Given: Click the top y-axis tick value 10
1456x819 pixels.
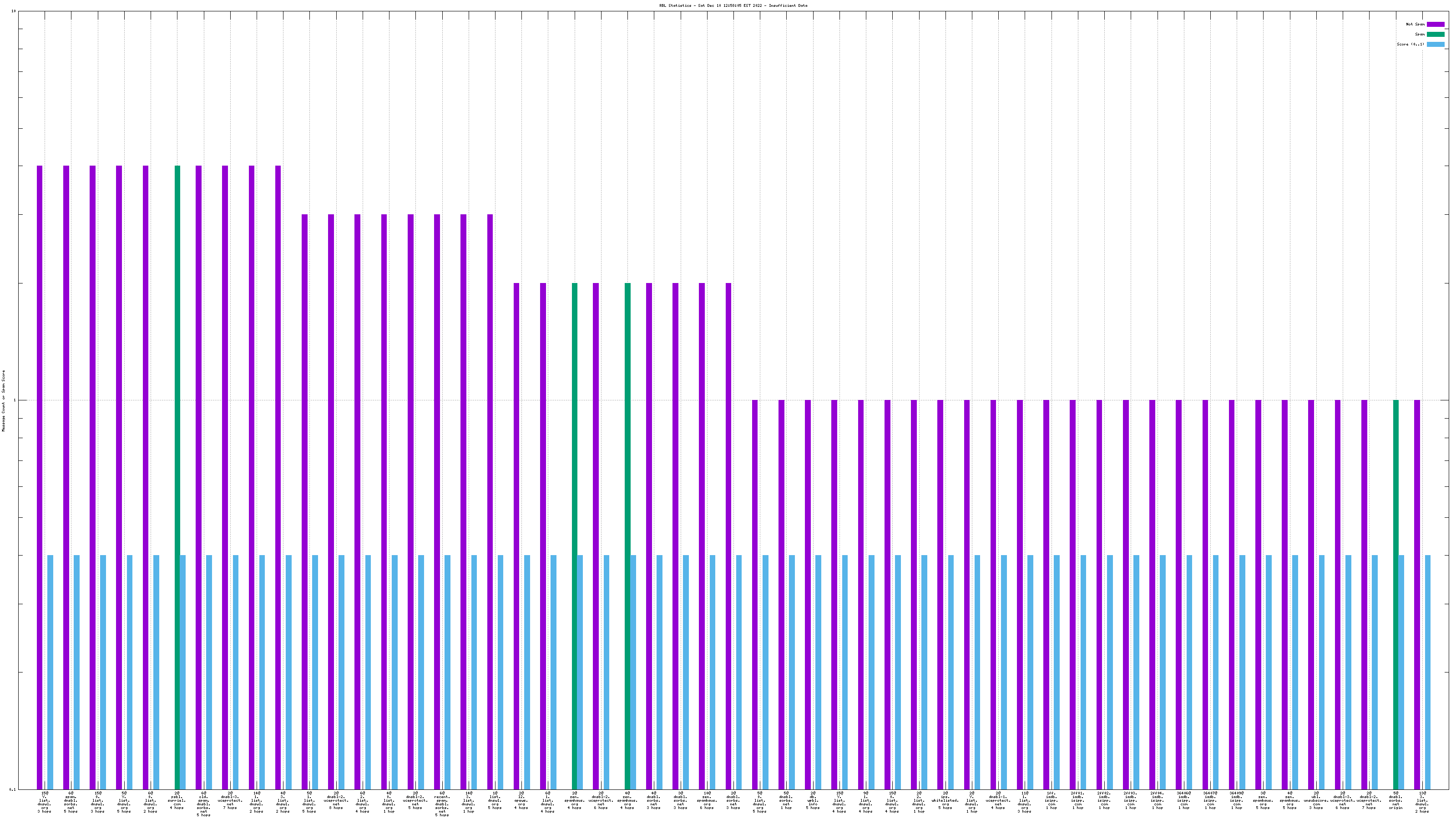Looking at the screenshot, I should [14, 11].
